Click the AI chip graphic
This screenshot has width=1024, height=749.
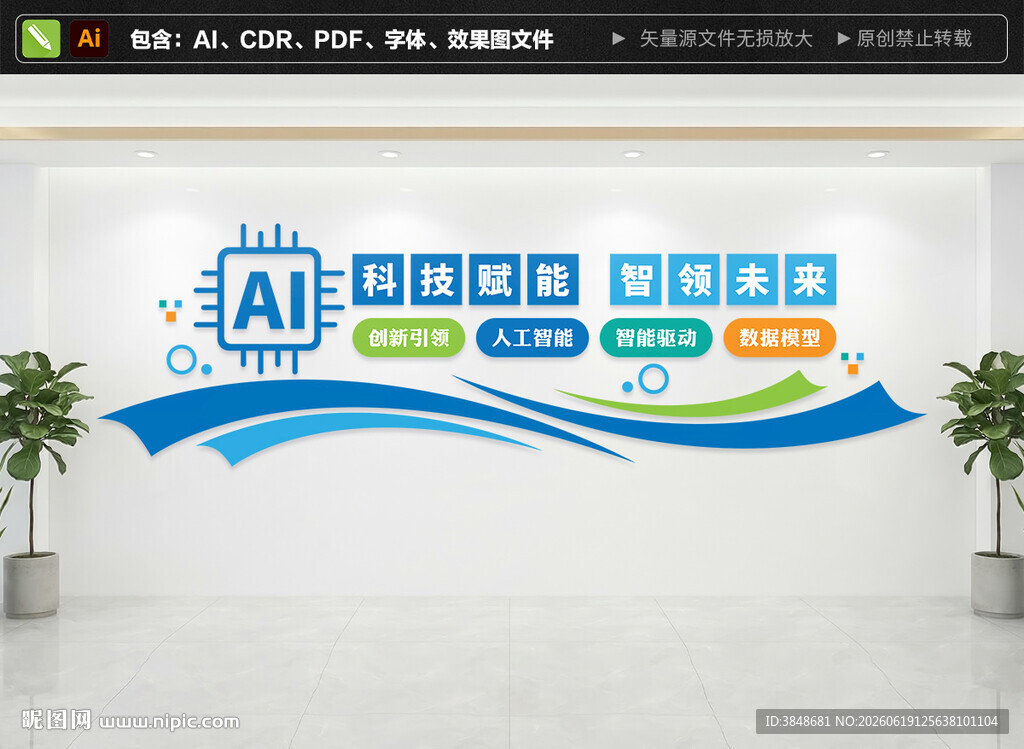(x=269, y=299)
